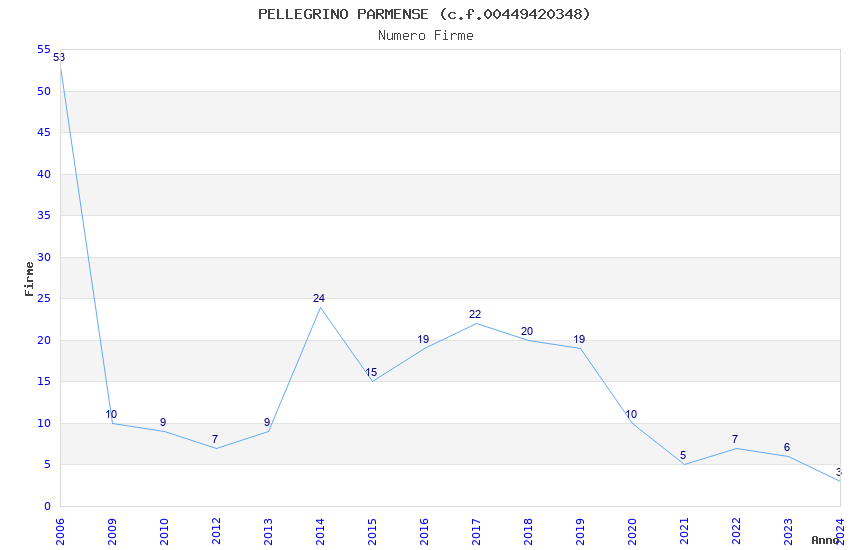The image size is (850, 550).
Task: Click the chart title PELLEGRINO PARMENSE
Action: (x=424, y=14)
